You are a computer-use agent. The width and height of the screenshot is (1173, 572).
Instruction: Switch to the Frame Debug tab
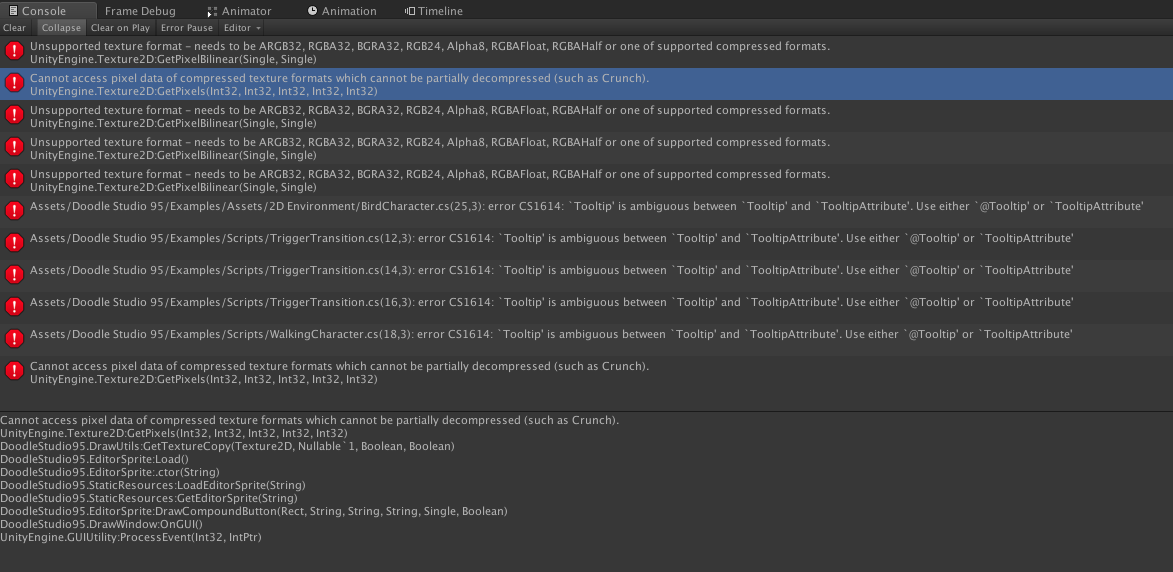tap(140, 11)
